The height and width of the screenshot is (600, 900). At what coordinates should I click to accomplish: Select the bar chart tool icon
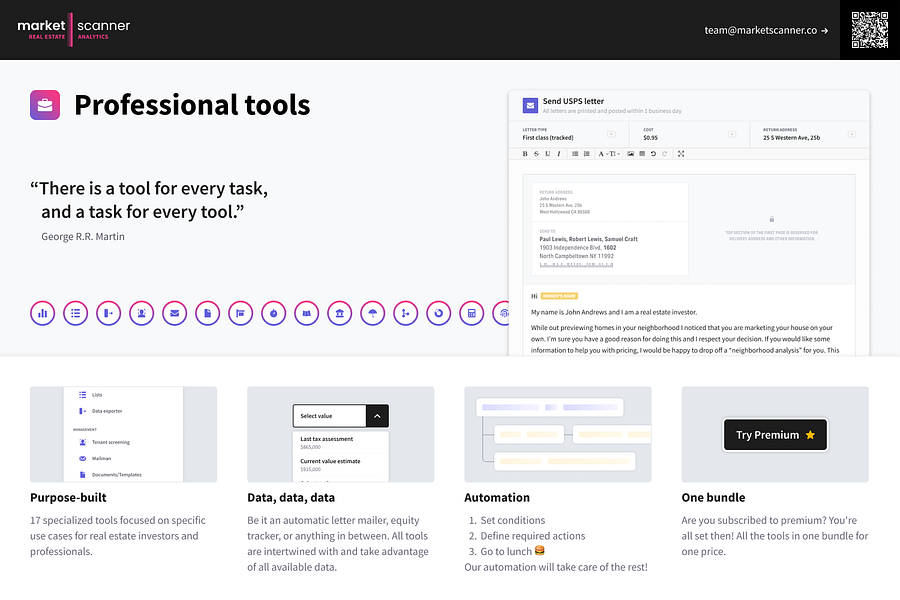42,313
